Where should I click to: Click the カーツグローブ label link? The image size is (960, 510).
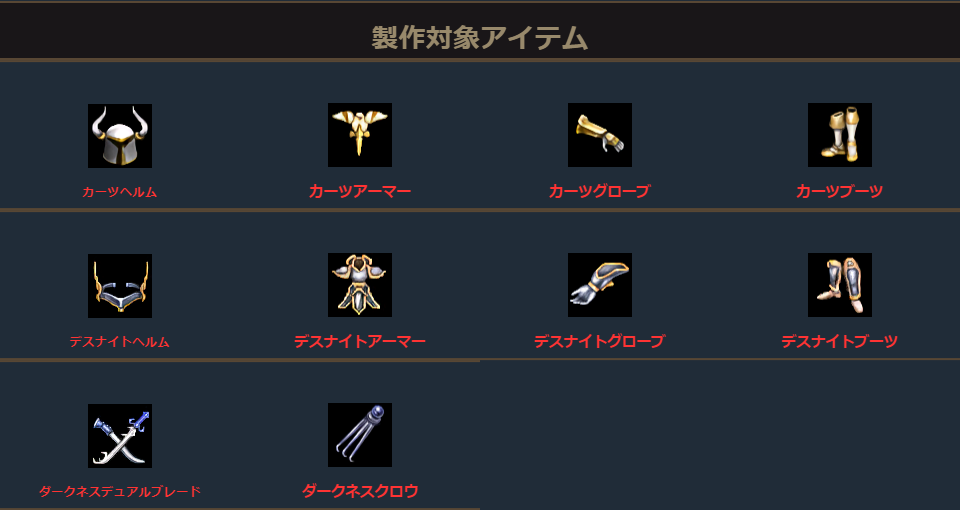pyautogui.click(x=600, y=192)
